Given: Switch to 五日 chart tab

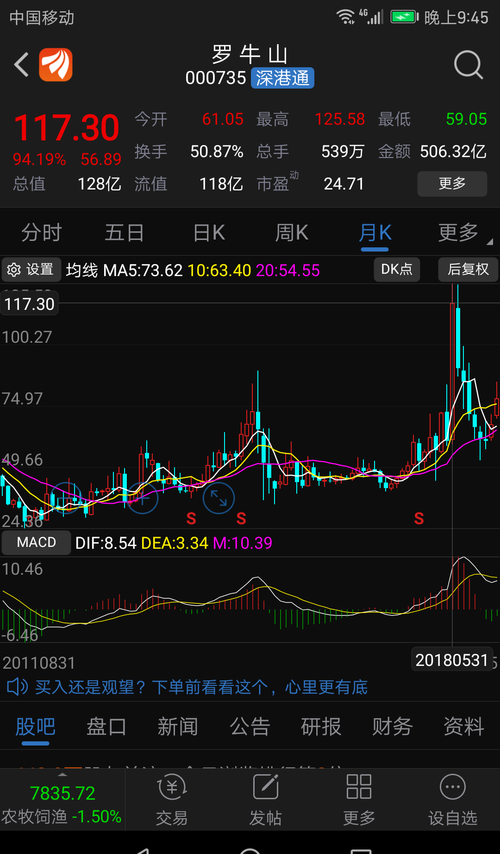Looking at the screenshot, I should pos(124,233).
